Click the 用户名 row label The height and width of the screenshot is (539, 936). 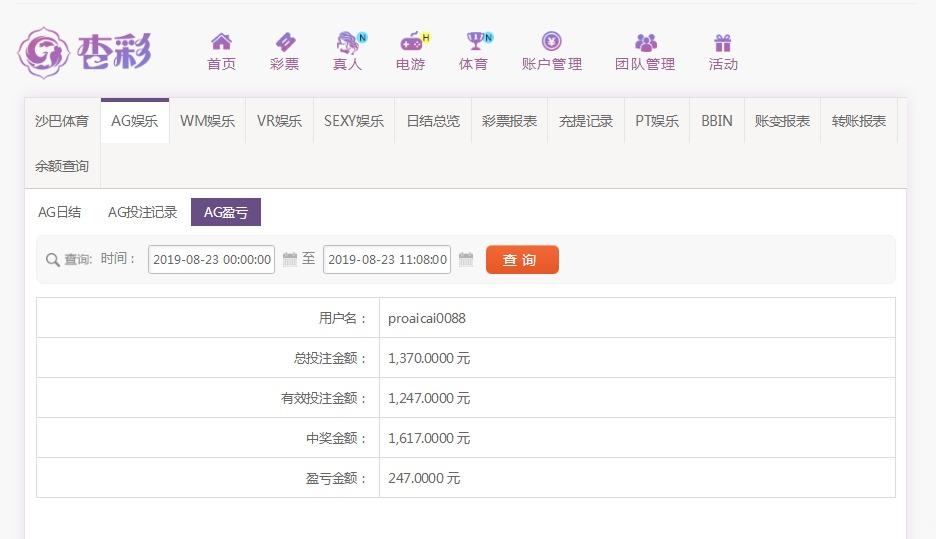[x=342, y=318]
